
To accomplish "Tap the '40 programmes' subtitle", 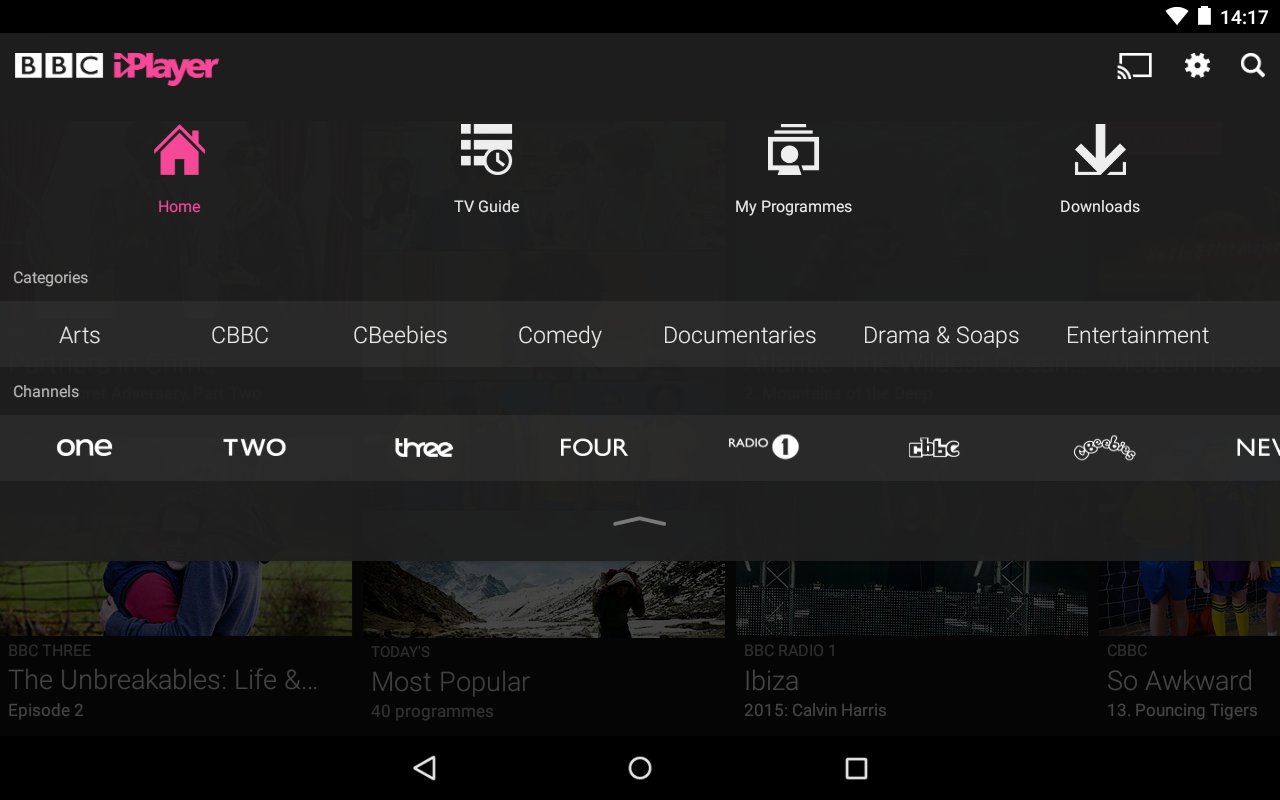I will click(x=432, y=712).
